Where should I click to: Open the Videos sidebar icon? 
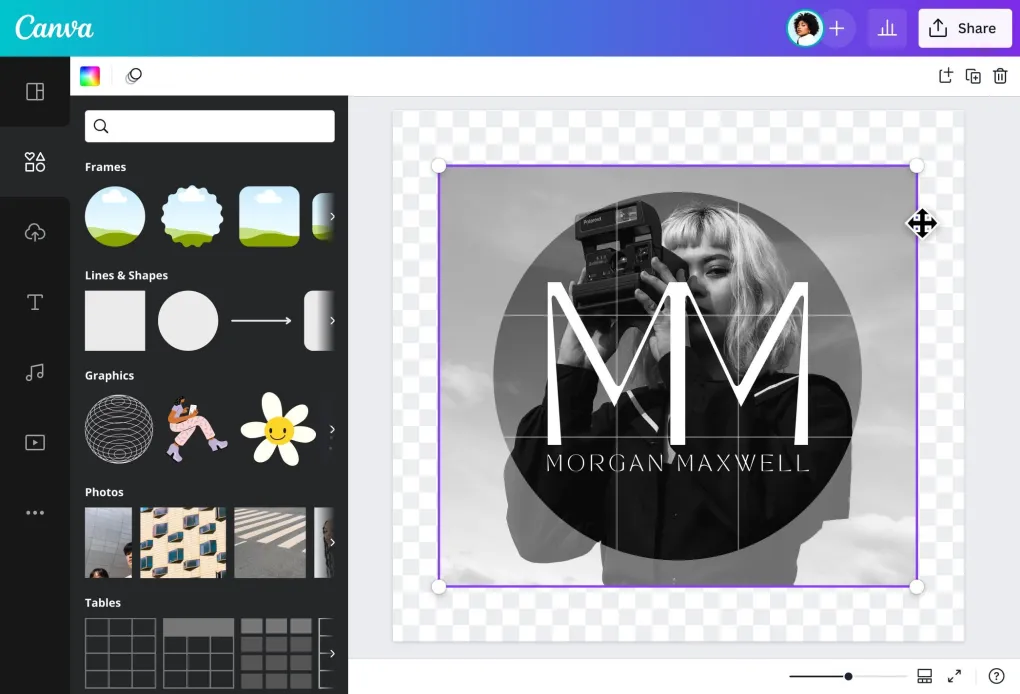(35, 443)
